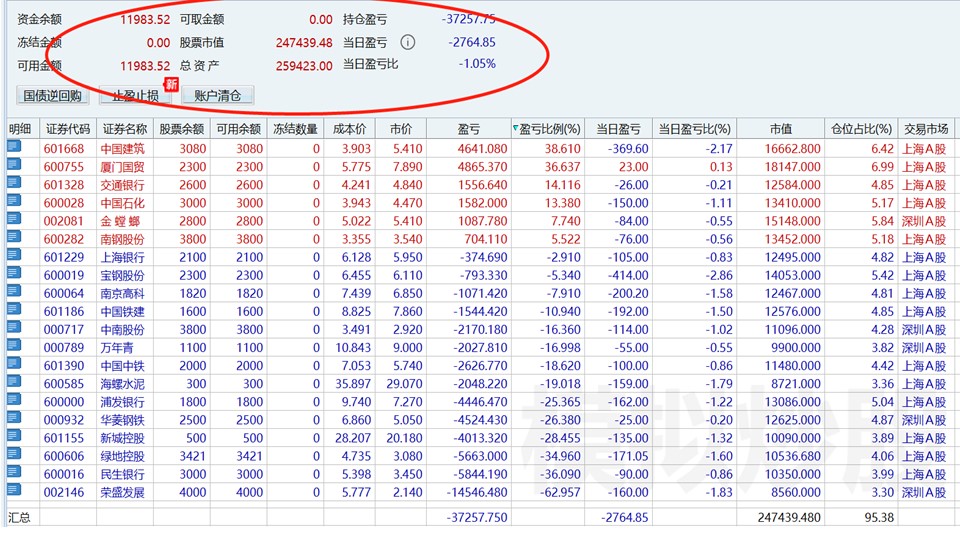Open detail icon for 600585 海螺水泥
This screenshot has width=960, height=540.
14,382
